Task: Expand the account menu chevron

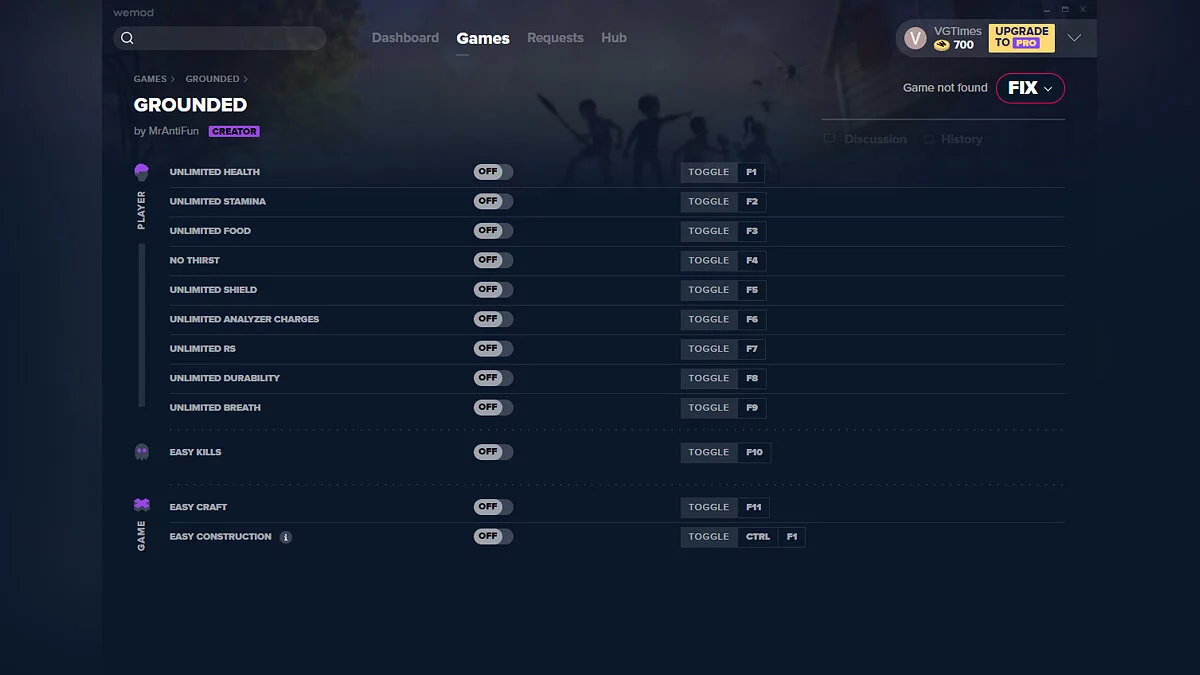Action: pos(1074,38)
